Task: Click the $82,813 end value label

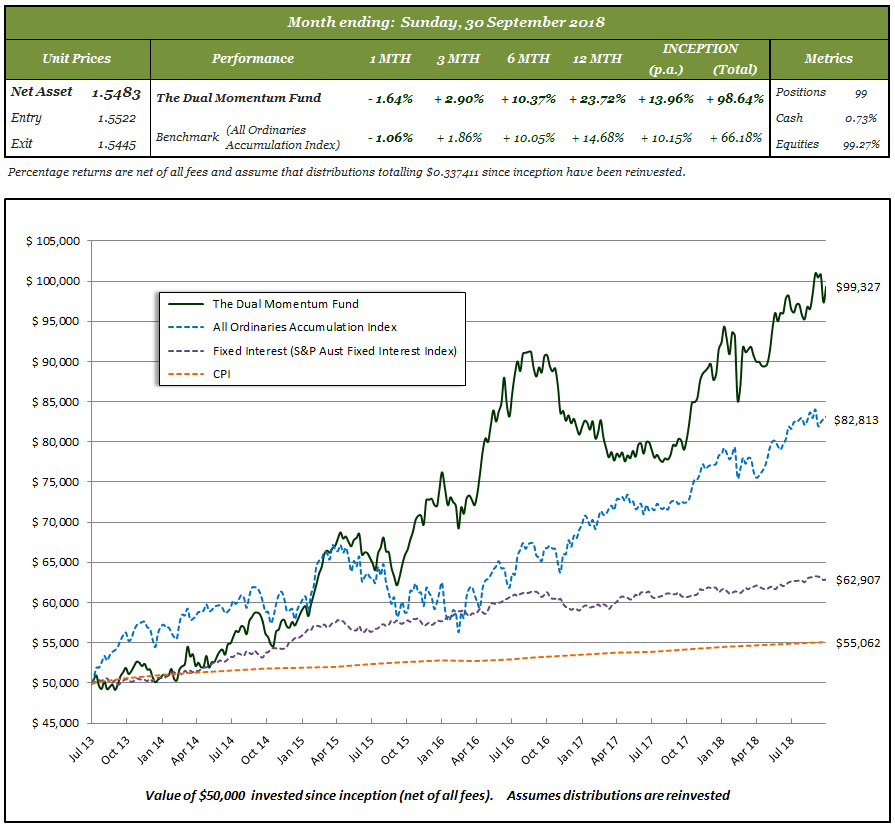Action: tap(857, 420)
